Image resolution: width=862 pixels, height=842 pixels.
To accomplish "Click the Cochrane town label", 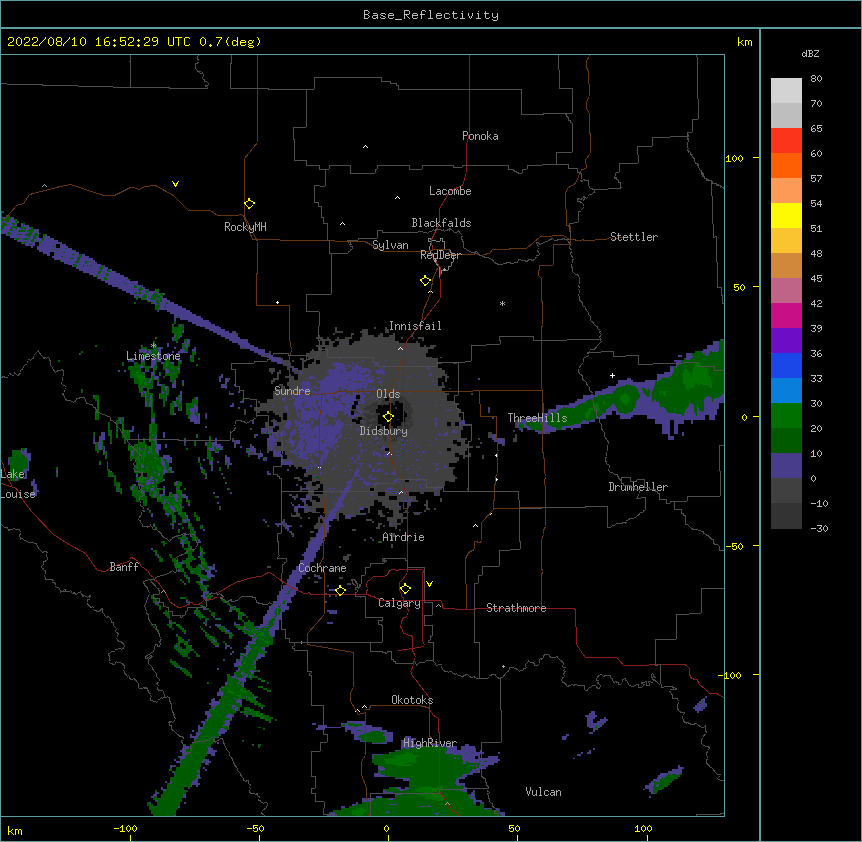I will tap(322, 568).
